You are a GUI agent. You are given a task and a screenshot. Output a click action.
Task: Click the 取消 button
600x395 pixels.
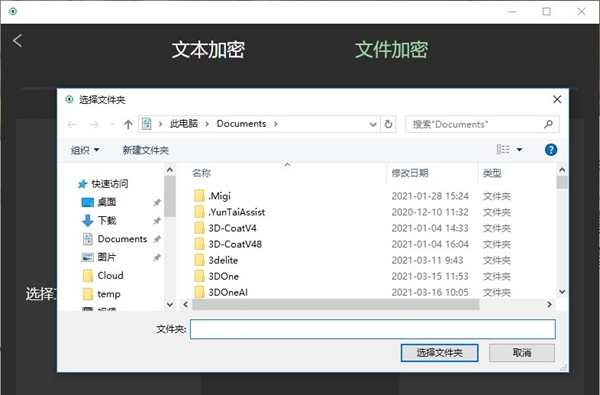click(x=522, y=353)
